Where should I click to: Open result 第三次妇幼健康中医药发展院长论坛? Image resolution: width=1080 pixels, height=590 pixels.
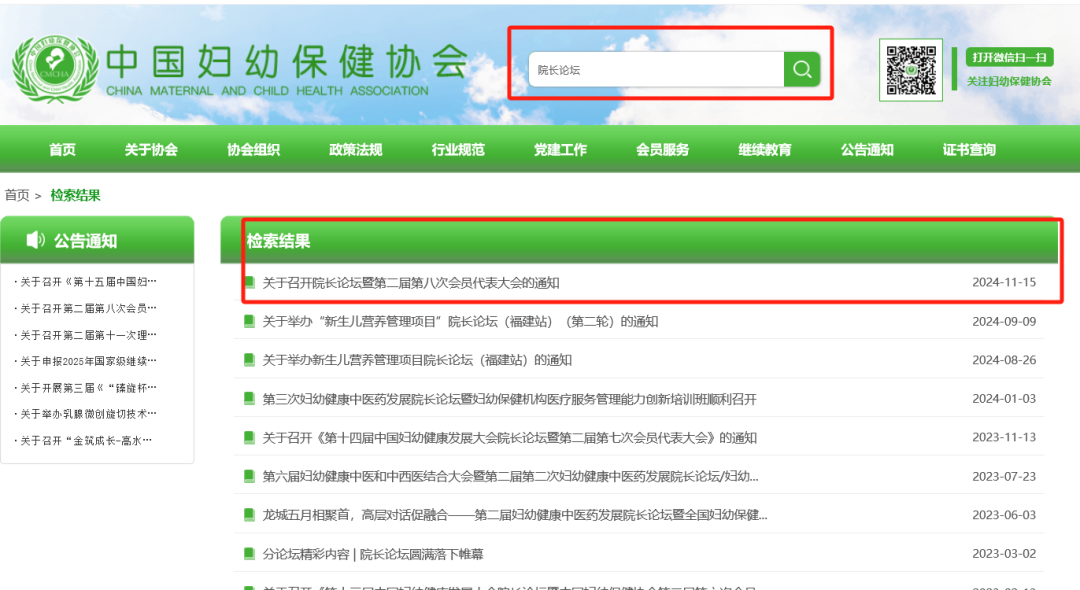(509, 399)
